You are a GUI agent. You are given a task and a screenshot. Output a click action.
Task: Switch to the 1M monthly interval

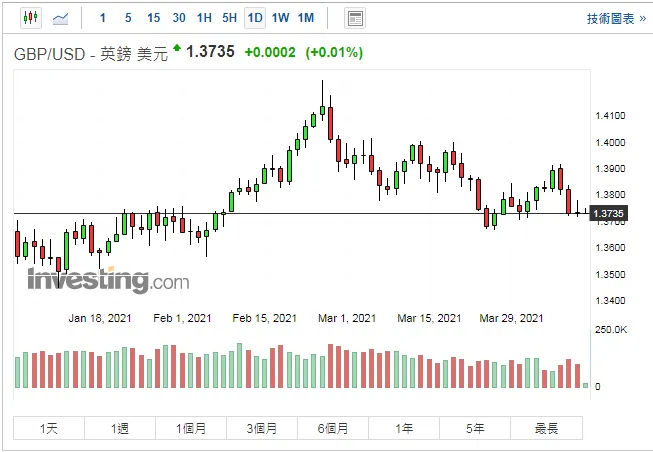tap(306, 18)
